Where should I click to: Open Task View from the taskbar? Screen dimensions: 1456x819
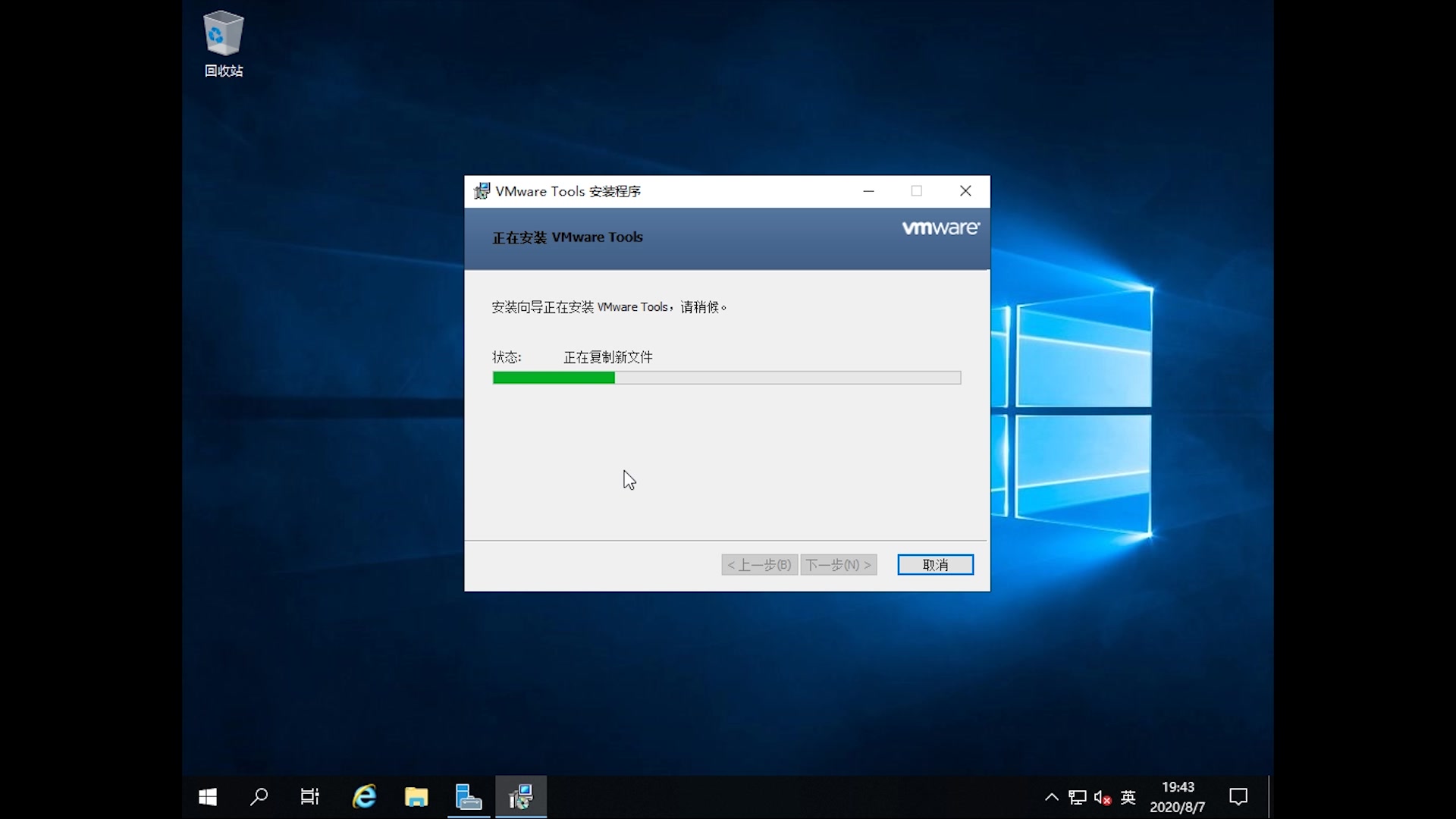point(309,797)
